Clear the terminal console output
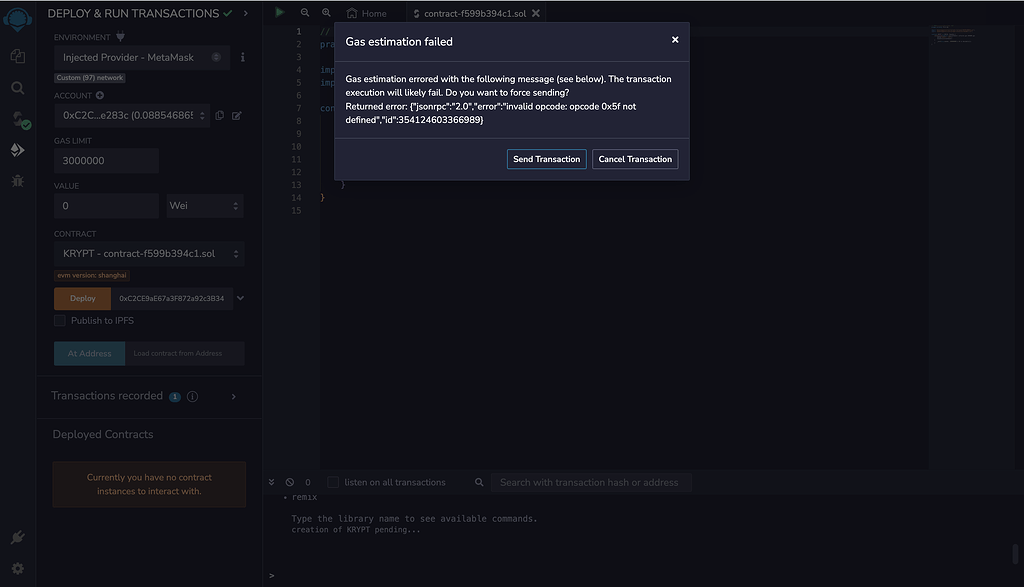Screen dimensions: 1024x587 (289, 482)
